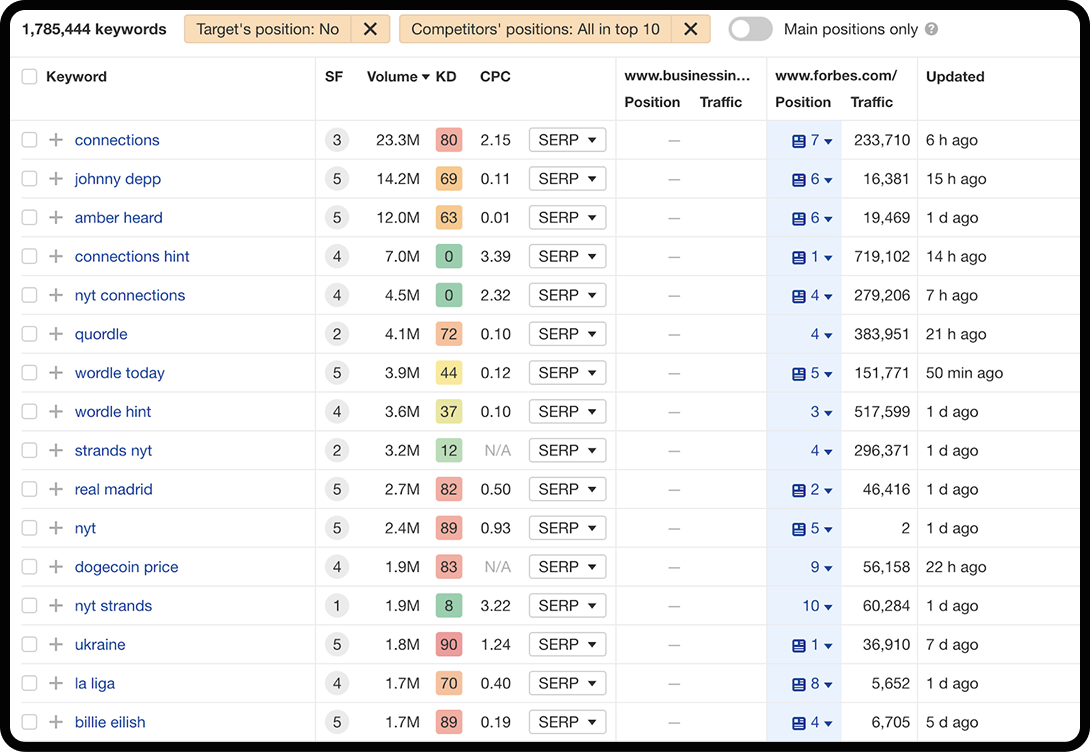Open the keyword 'nyt connections'
This screenshot has width=1090, height=752.
(130, 295)
